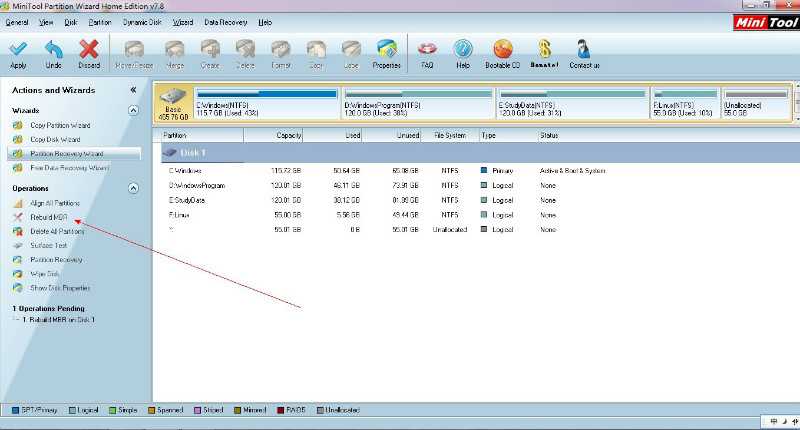Click the Help question mark icon

click(463, 49)
